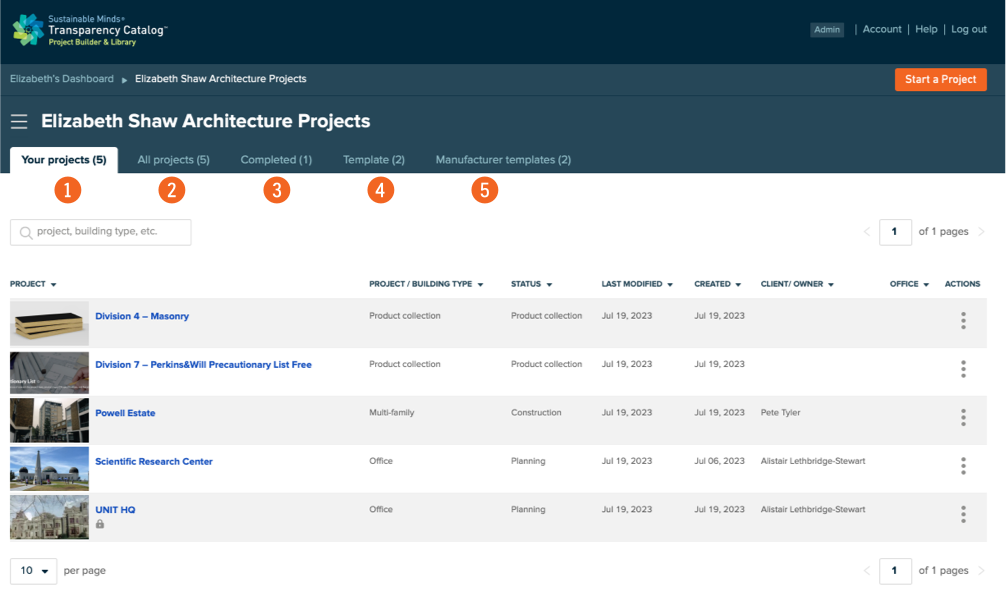Open the 10 per page dropdown

(x=33, y=571)
